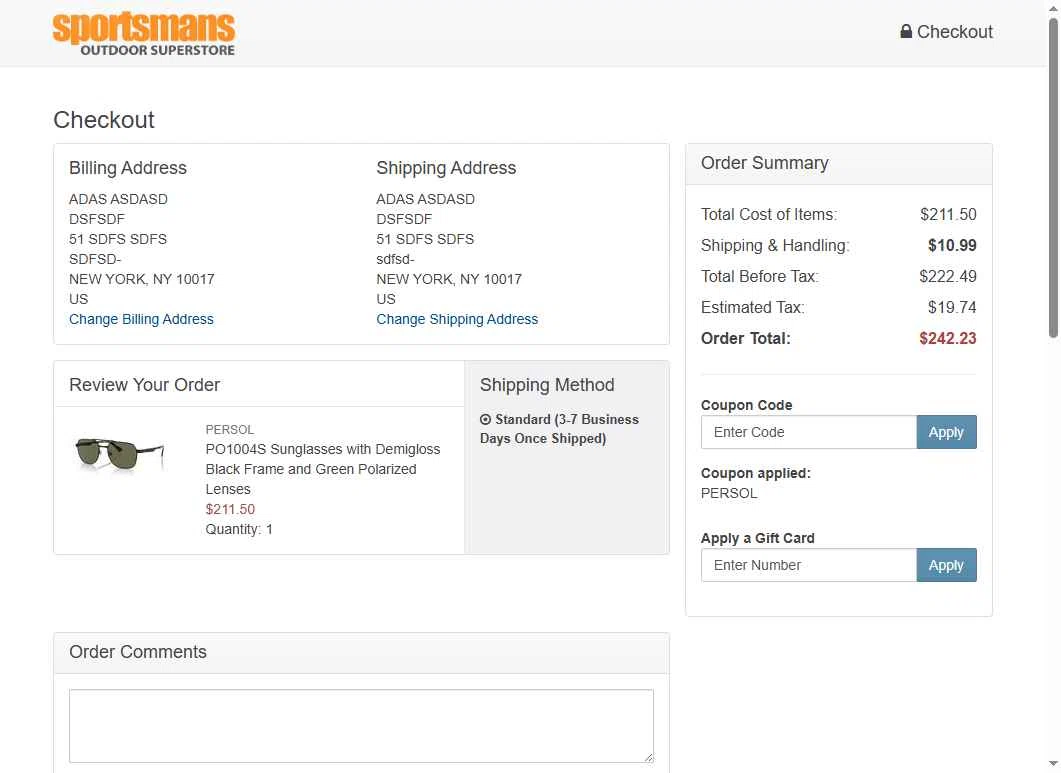
Task: Click Change Billing Address link
Action: click(x=141, y=319)
